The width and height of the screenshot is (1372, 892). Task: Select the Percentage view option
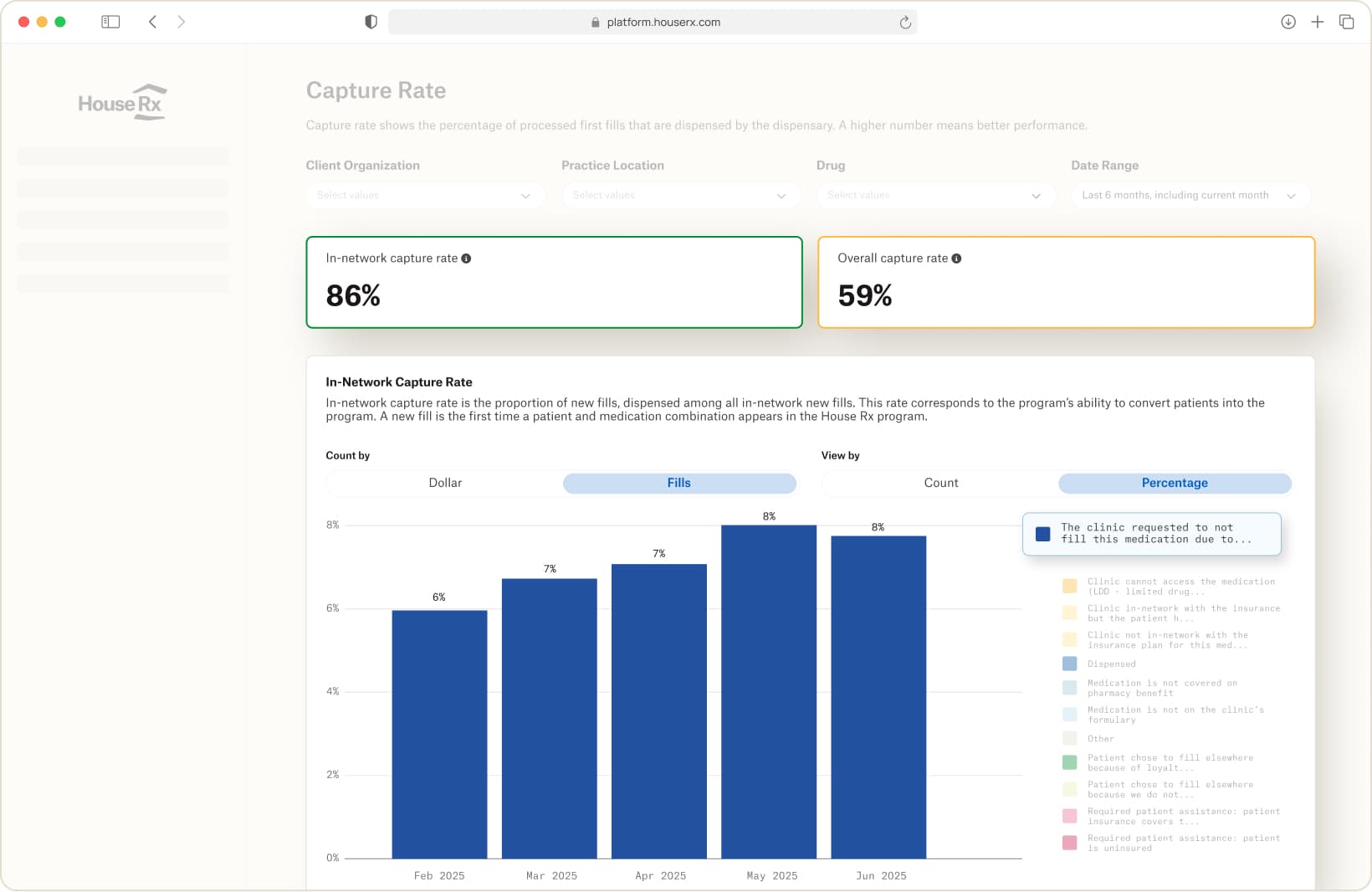(x=1174, y=483)
